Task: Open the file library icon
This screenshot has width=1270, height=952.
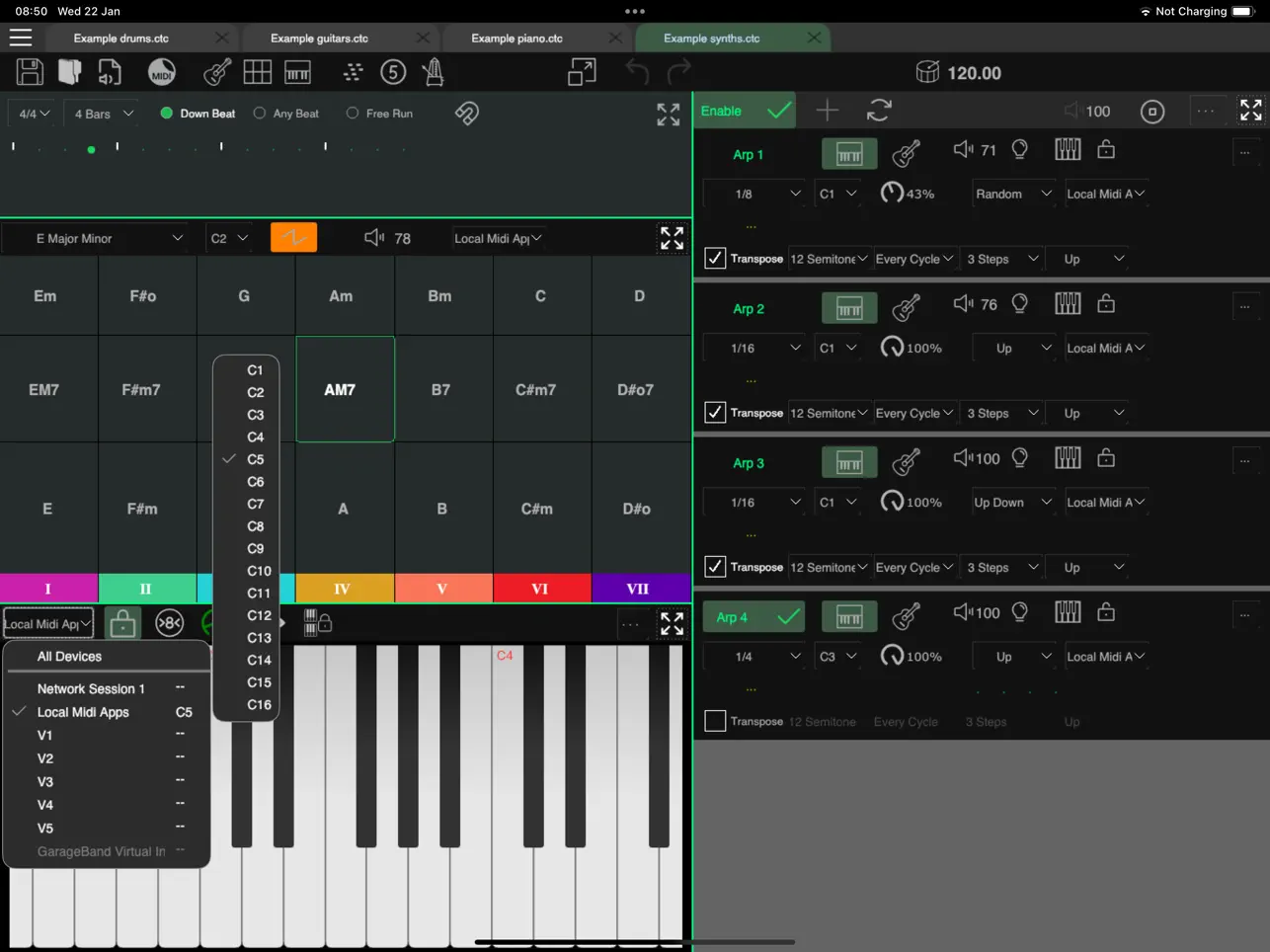Action: (x=69, y=72)
